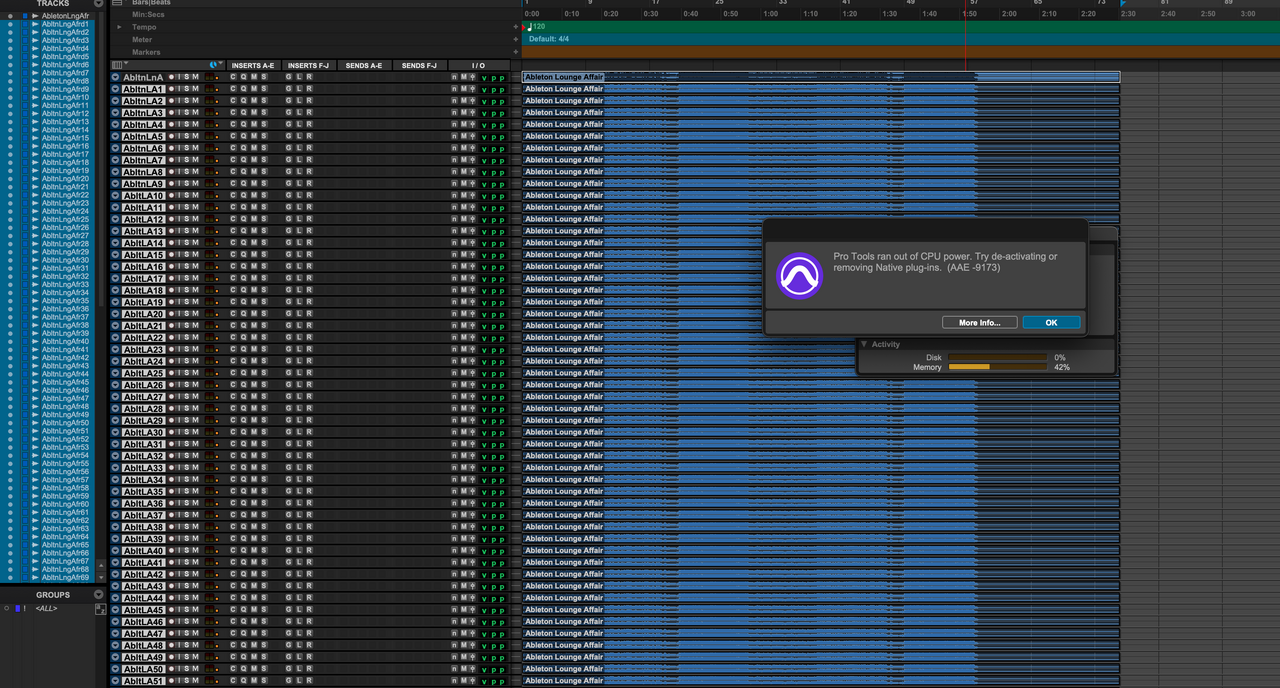Toggle show/hide dot for AbltnLngAfrd3

pyautogui.click(x=10, y=41)
